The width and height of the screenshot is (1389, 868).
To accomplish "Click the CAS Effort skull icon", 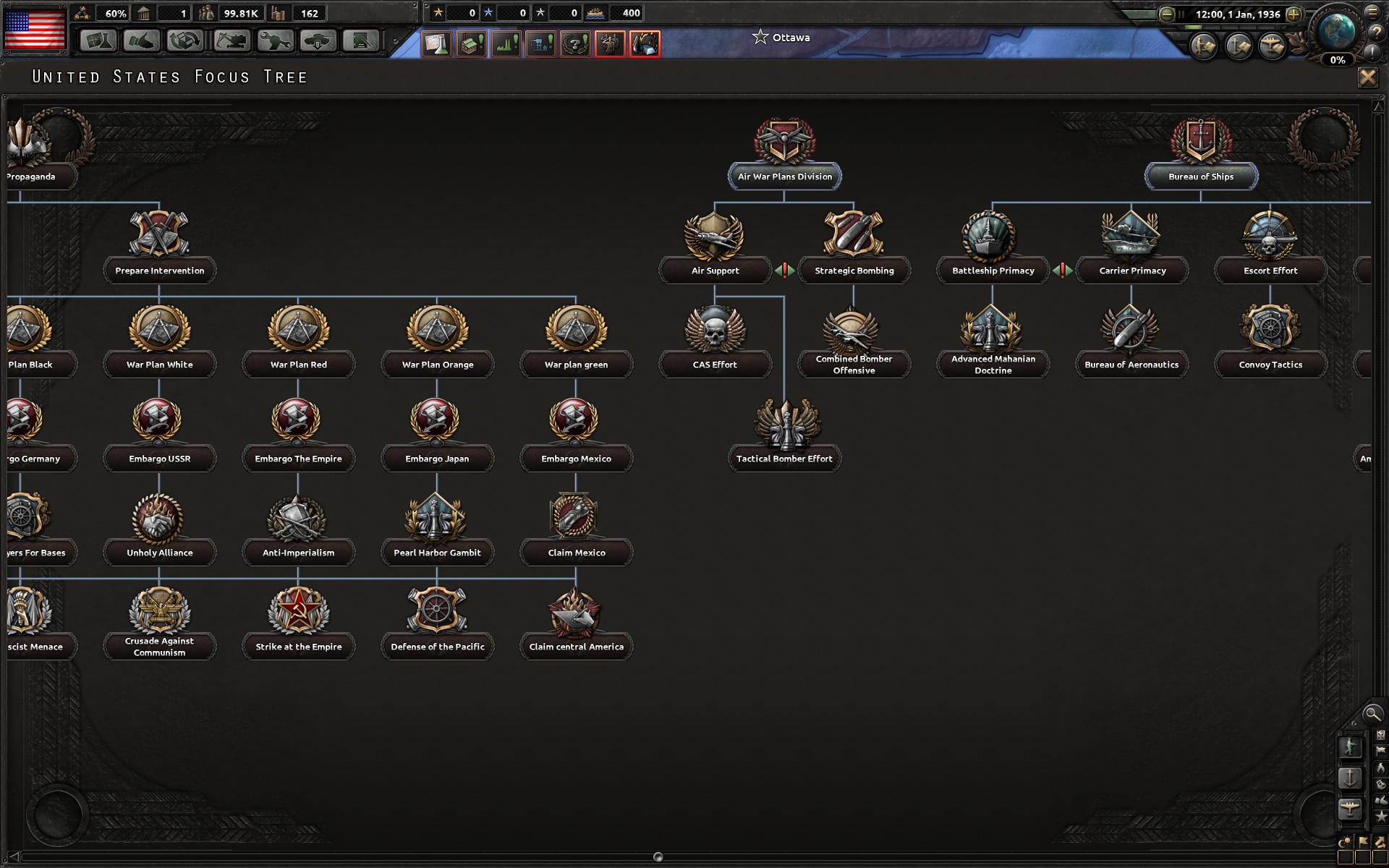I will tap(715, 328).
